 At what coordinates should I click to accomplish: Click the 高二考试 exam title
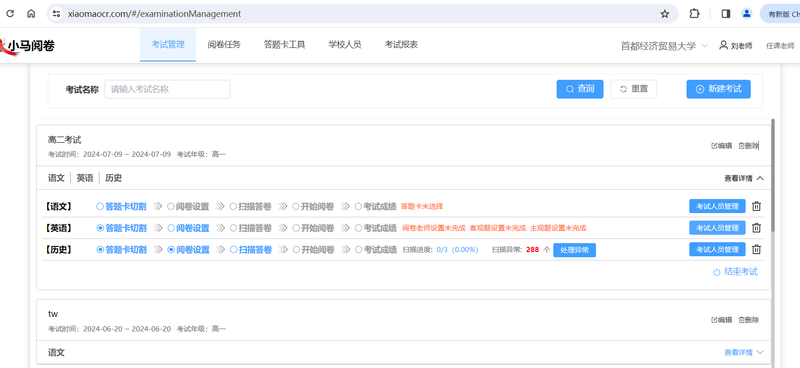point(64,140)
